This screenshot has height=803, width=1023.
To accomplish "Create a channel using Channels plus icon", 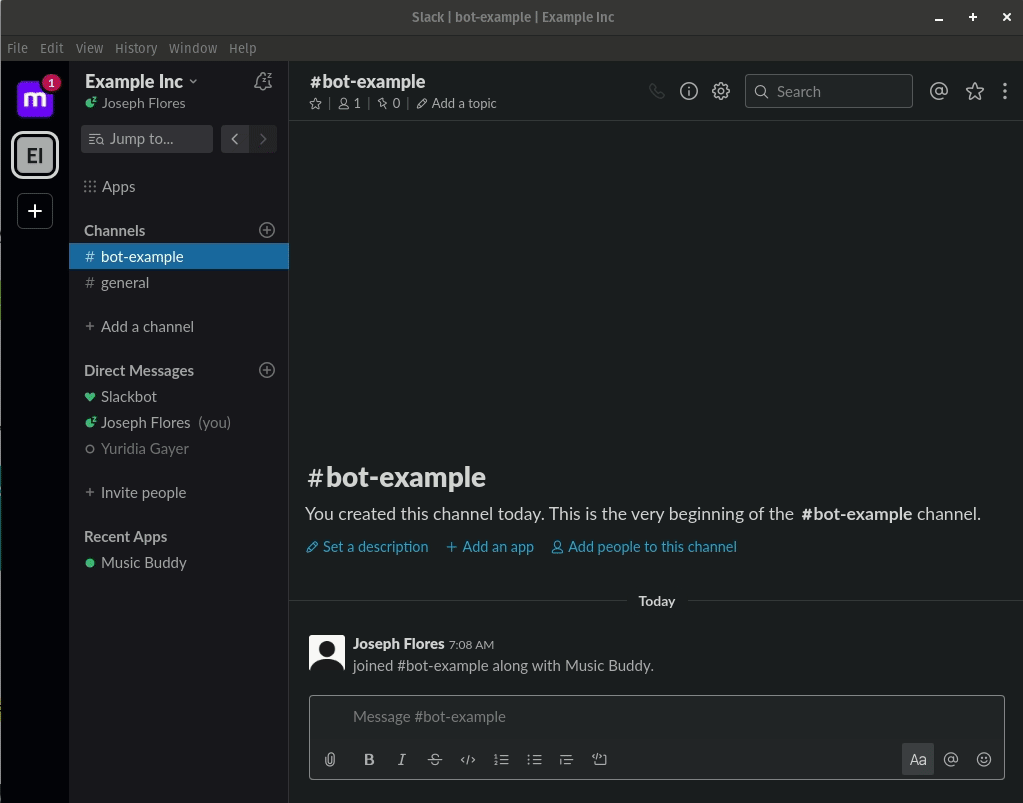I will click(x=267, y=230).
